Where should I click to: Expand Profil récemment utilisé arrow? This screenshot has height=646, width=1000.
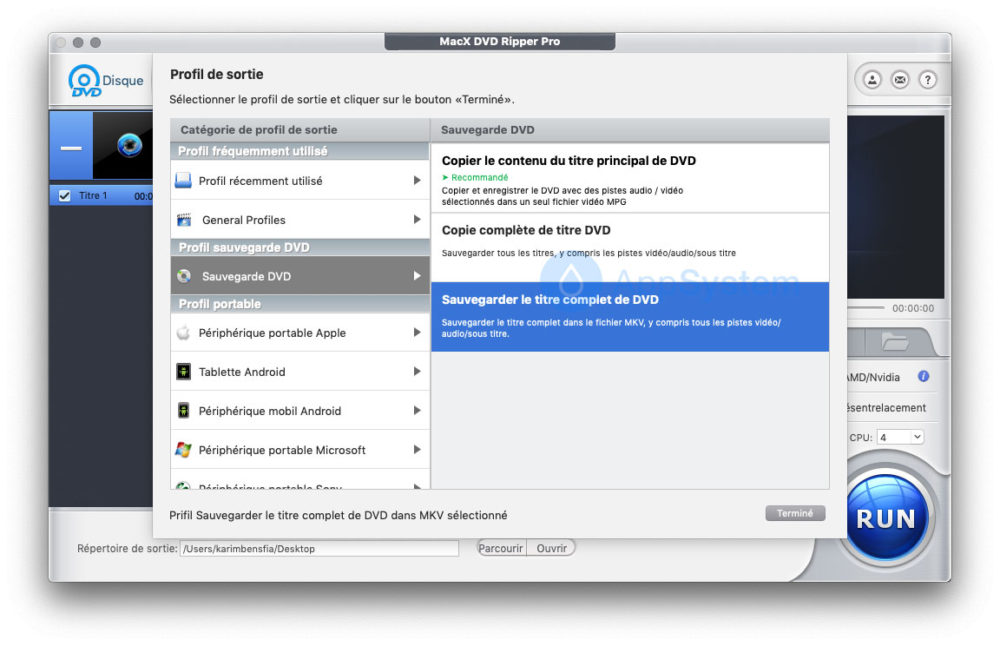(x=416, y=181)
